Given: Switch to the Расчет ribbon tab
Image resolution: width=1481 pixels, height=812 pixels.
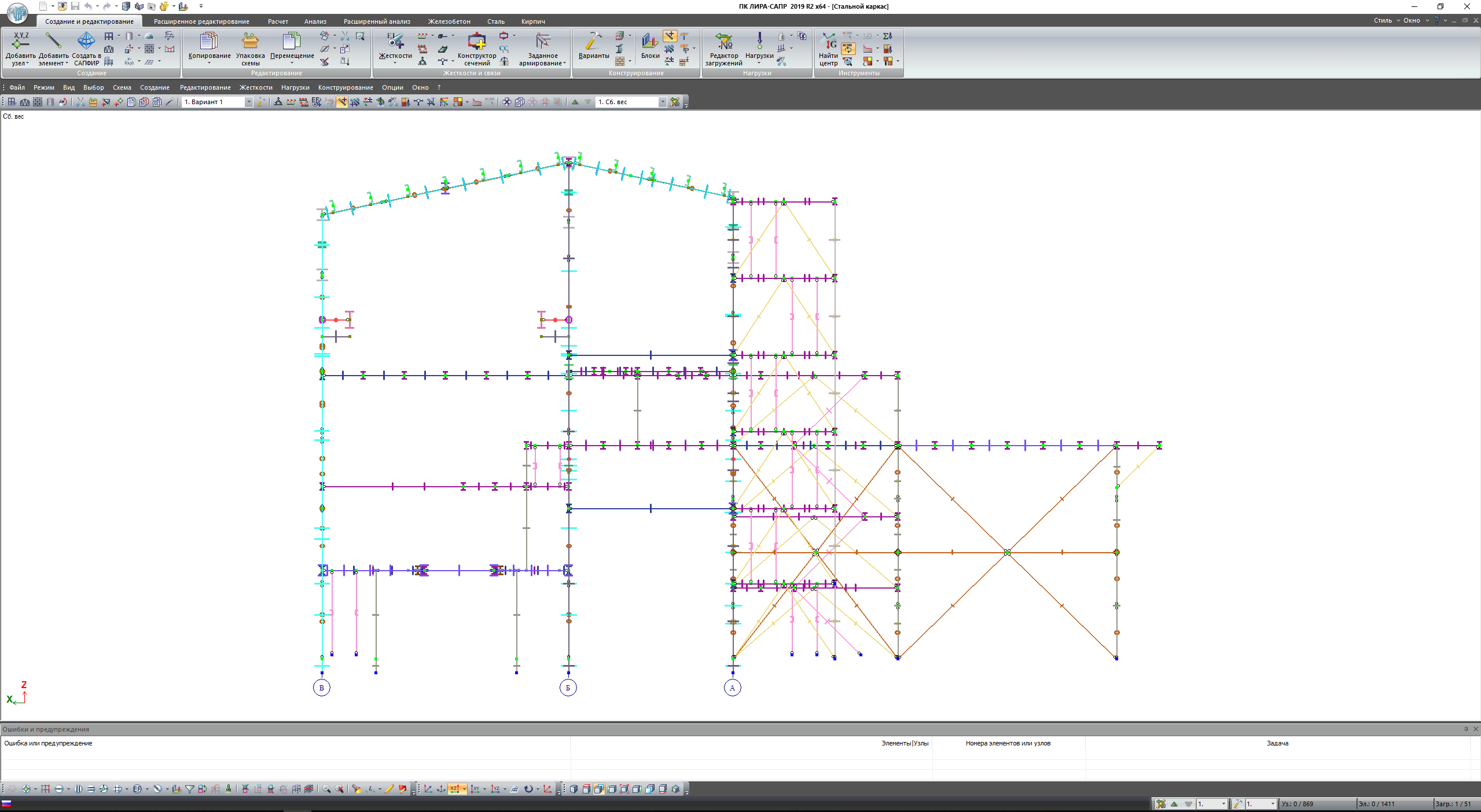Looking at the screenshot, I should click(278, 21).
